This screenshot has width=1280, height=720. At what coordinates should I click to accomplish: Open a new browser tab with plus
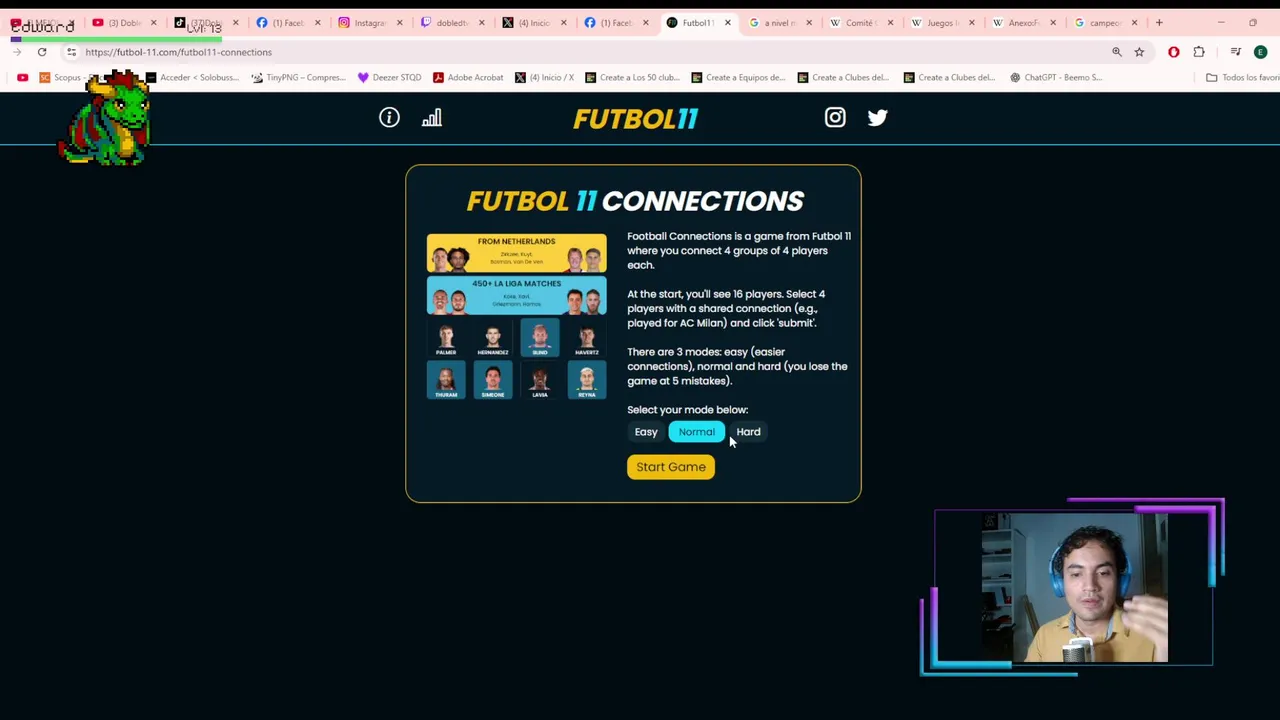[x=1159, y=22]
